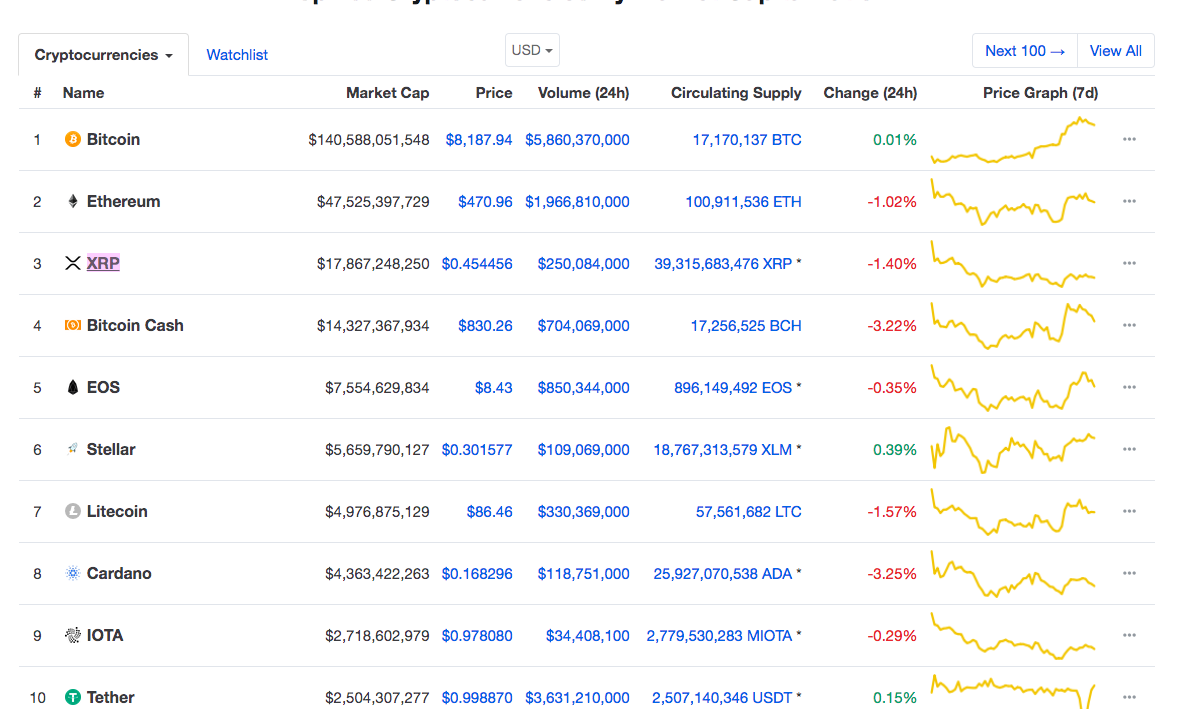Viewport: 1191px width, 709px height.
Task: Click the Stellar rocket logo icon
Action: pyautogui.click(x=73, y=449)
